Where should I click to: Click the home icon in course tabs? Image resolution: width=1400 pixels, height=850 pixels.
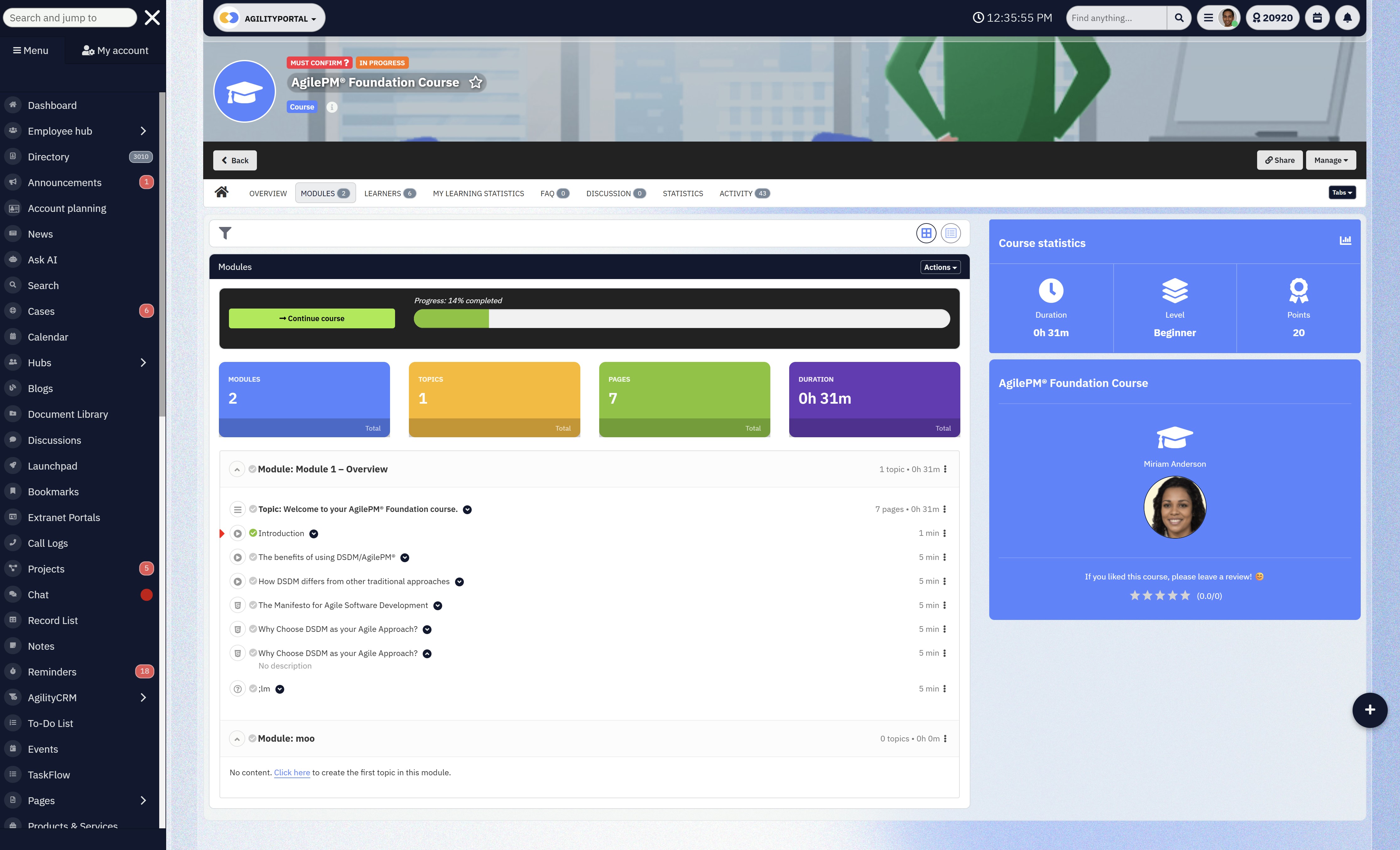[222, 192]
